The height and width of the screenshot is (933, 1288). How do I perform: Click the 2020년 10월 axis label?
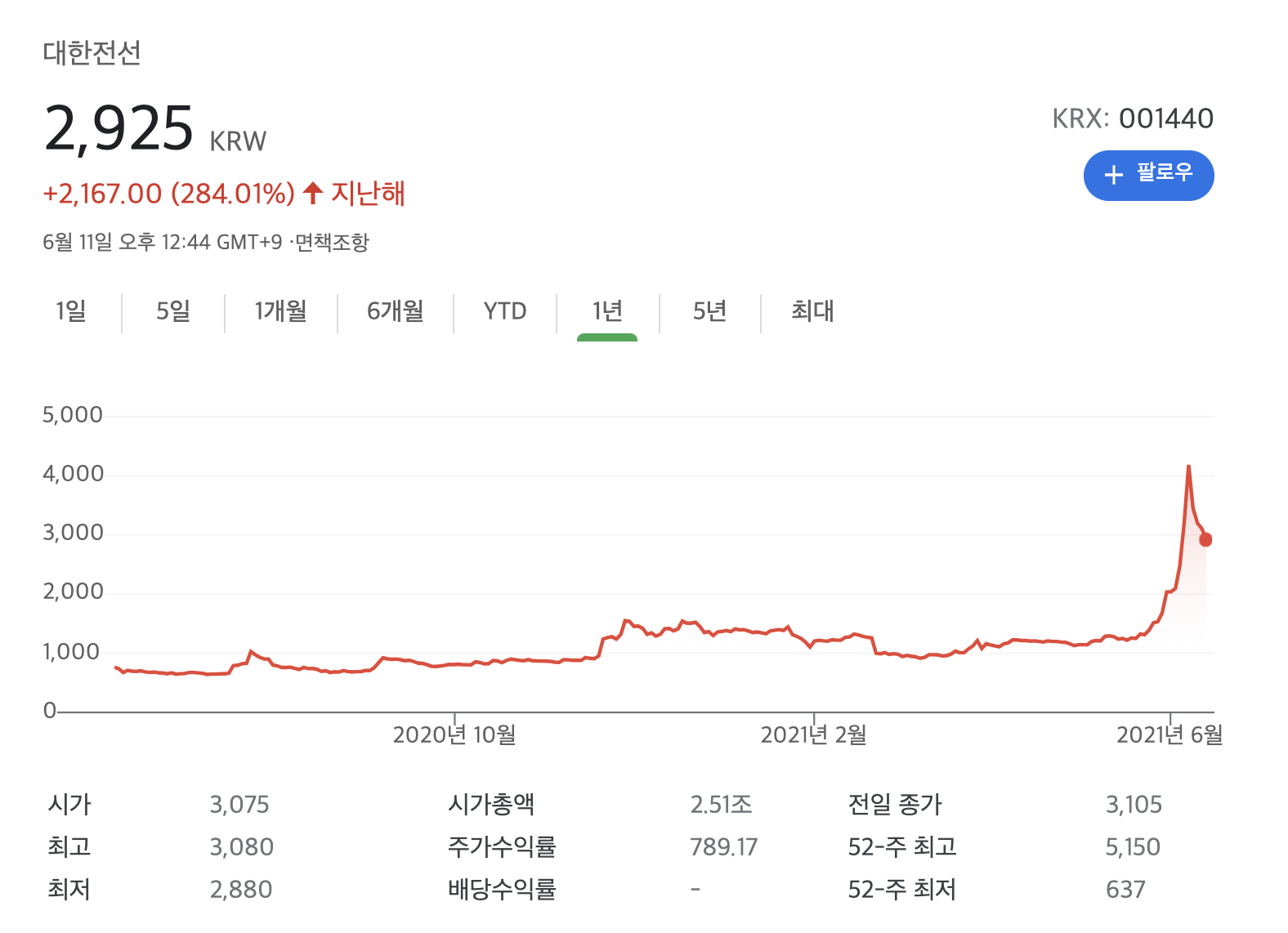[x=454, y=734]
